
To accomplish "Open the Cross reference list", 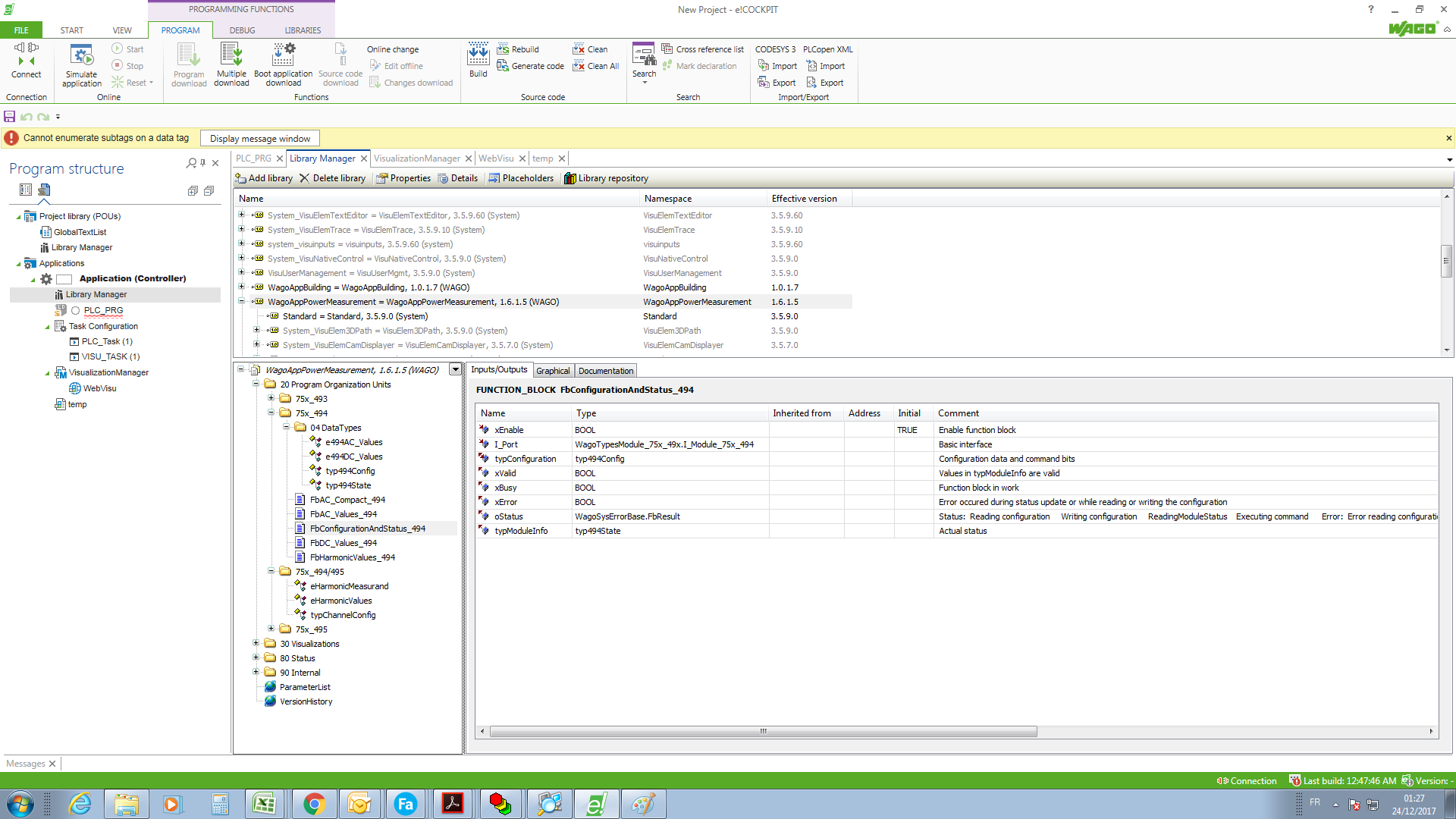I will (x=702, y=49).
